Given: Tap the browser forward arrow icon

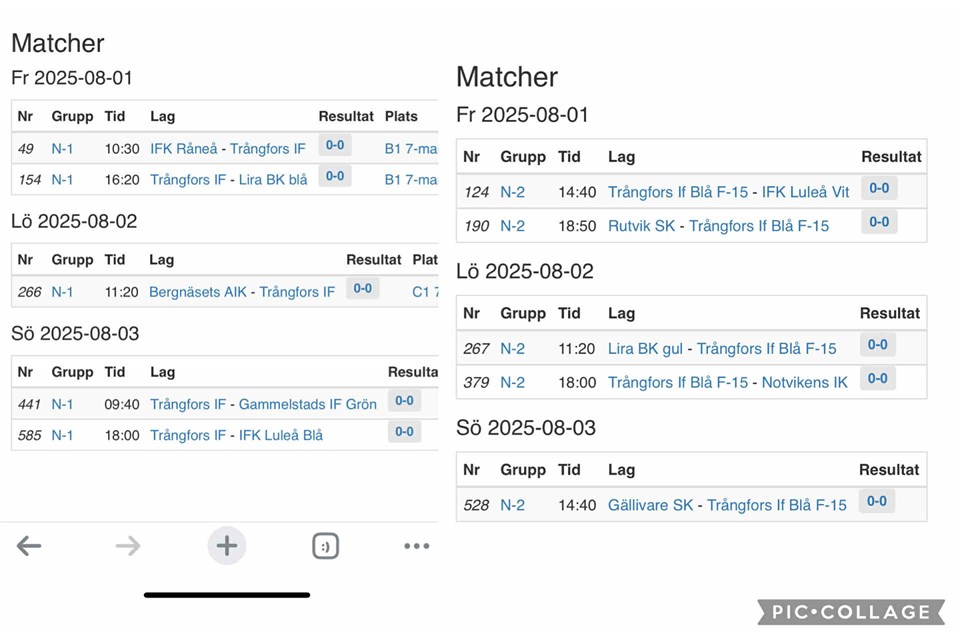Looking at the screenshot, I should pyautogui.click(x=128, y=546).
